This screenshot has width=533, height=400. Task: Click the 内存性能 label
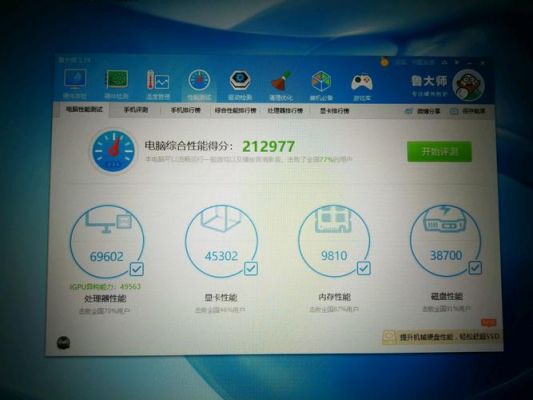point(334,297)
